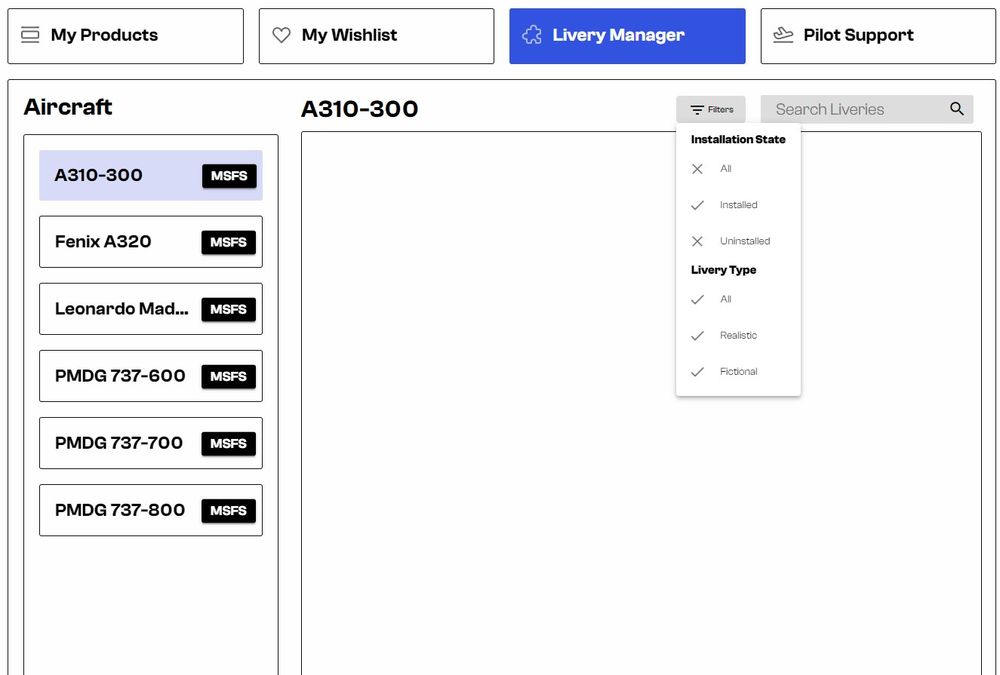Screen dimensions: 1000x675
Task: Choose Fenix A320 from the aircraft list
Action: coord(120,242)
